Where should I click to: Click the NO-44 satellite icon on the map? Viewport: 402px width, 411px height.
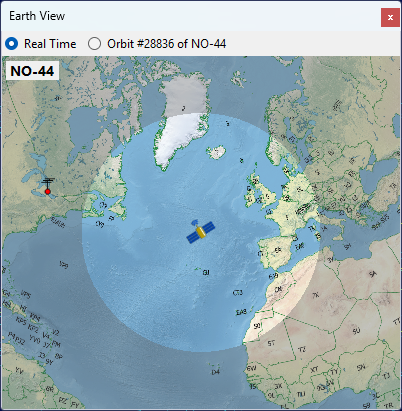coord(201,231)
